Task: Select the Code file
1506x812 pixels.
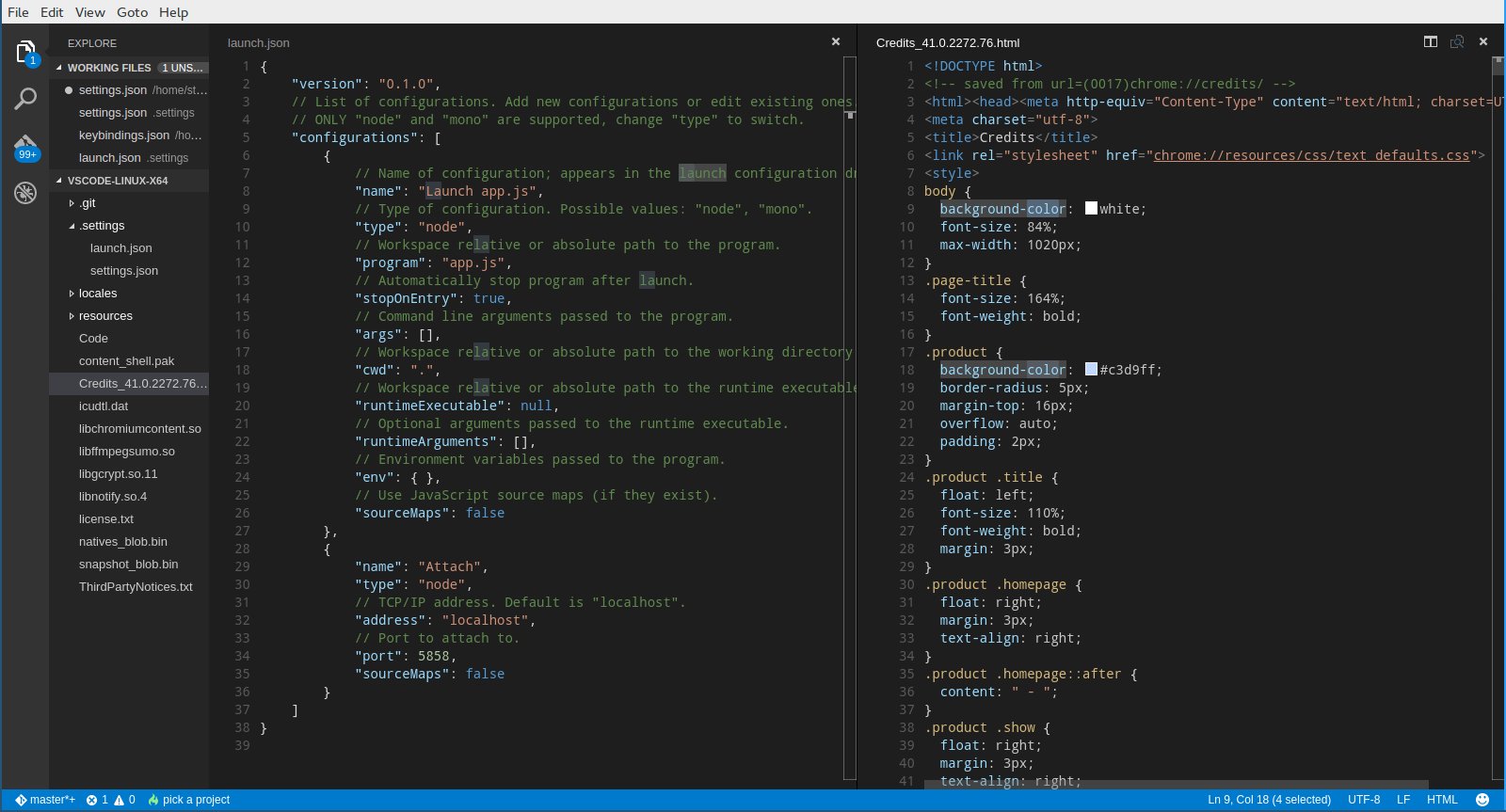Action: point(129,339)
